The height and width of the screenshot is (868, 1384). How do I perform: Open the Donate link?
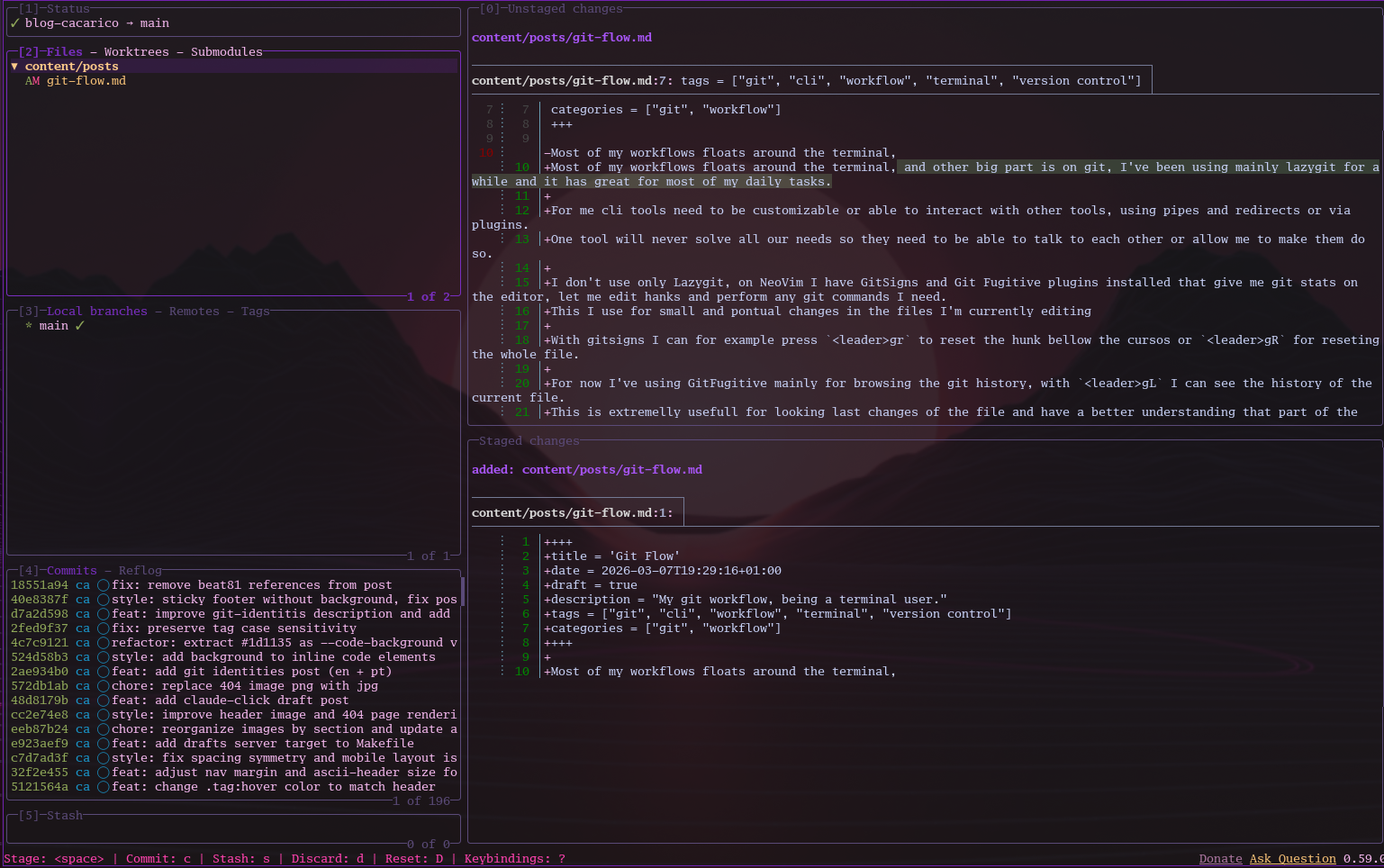1220,858
